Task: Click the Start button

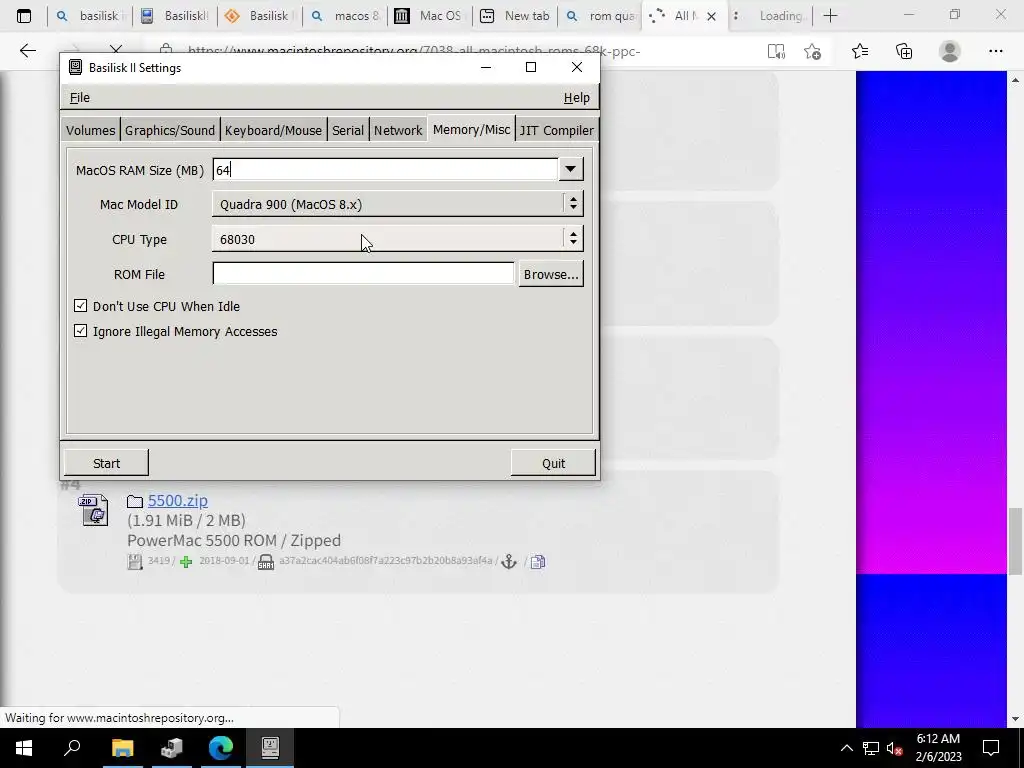Action: tap(106, 463)
